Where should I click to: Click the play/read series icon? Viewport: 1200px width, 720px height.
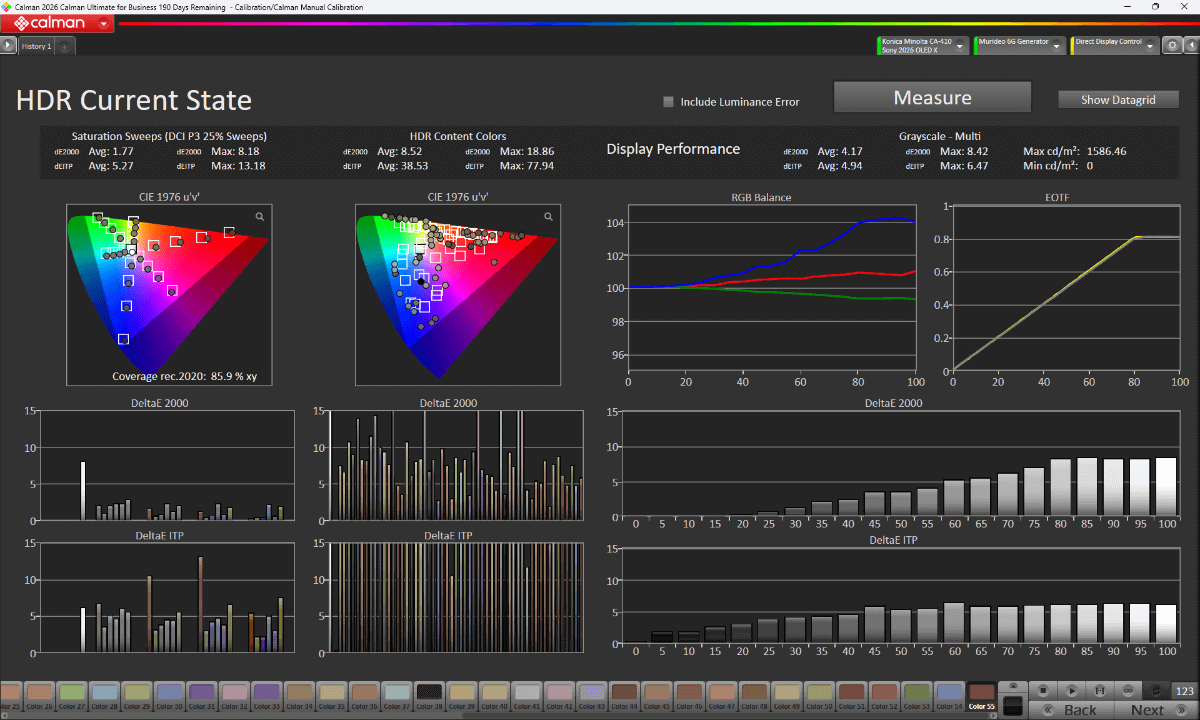pos(1071,690)
